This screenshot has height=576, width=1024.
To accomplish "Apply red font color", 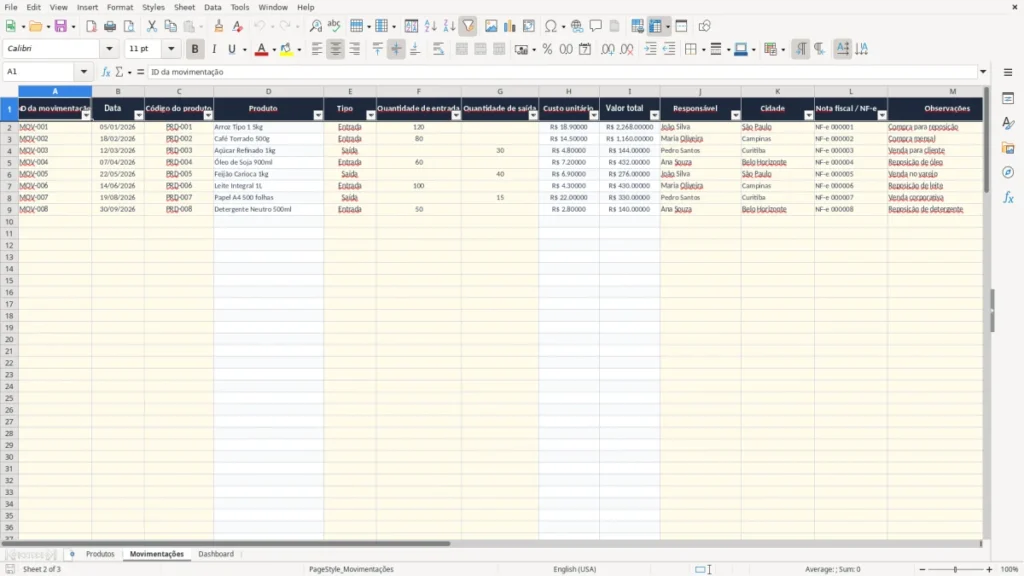I will pos(261,49).
